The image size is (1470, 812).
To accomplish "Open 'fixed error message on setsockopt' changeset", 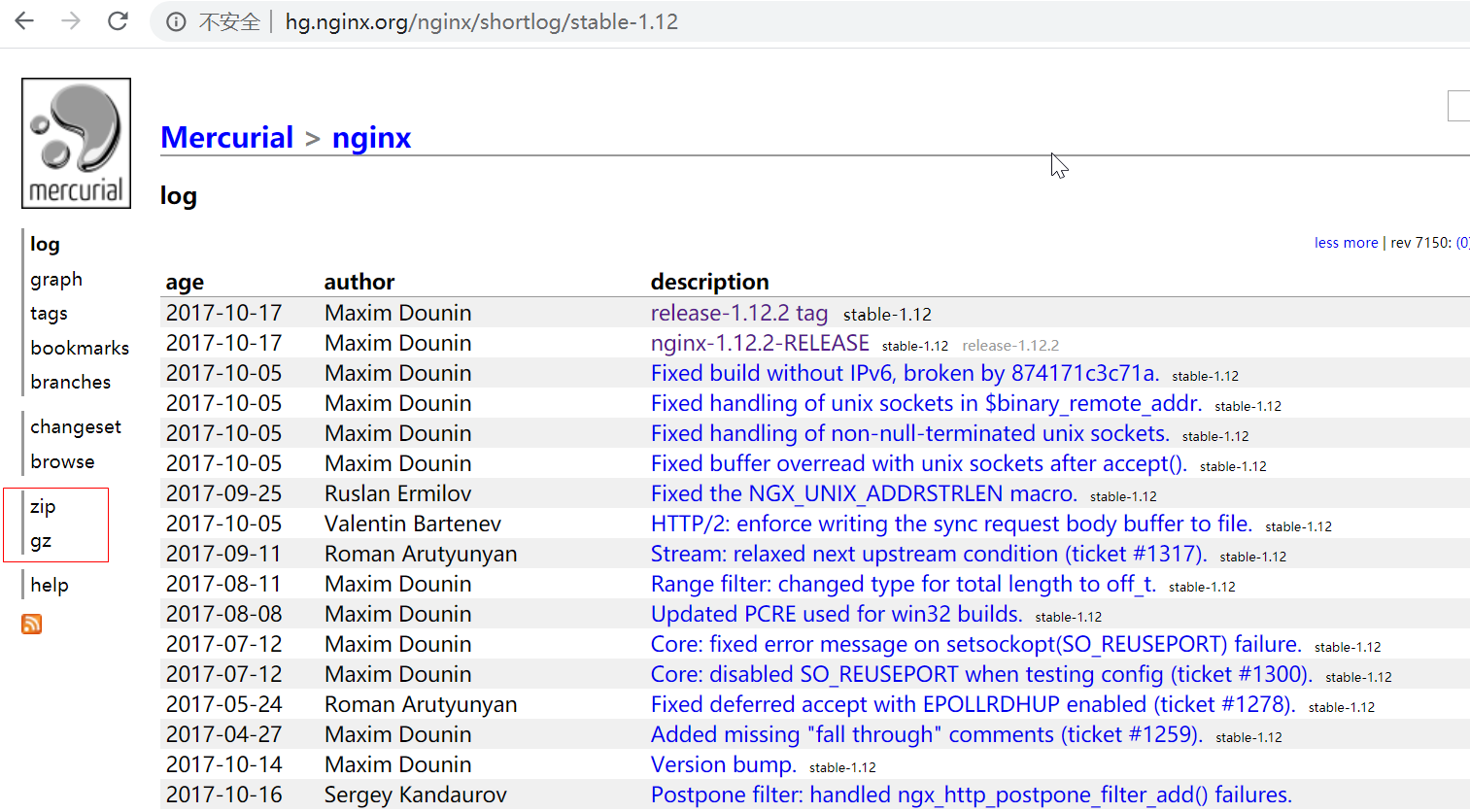I will [976, 644].
